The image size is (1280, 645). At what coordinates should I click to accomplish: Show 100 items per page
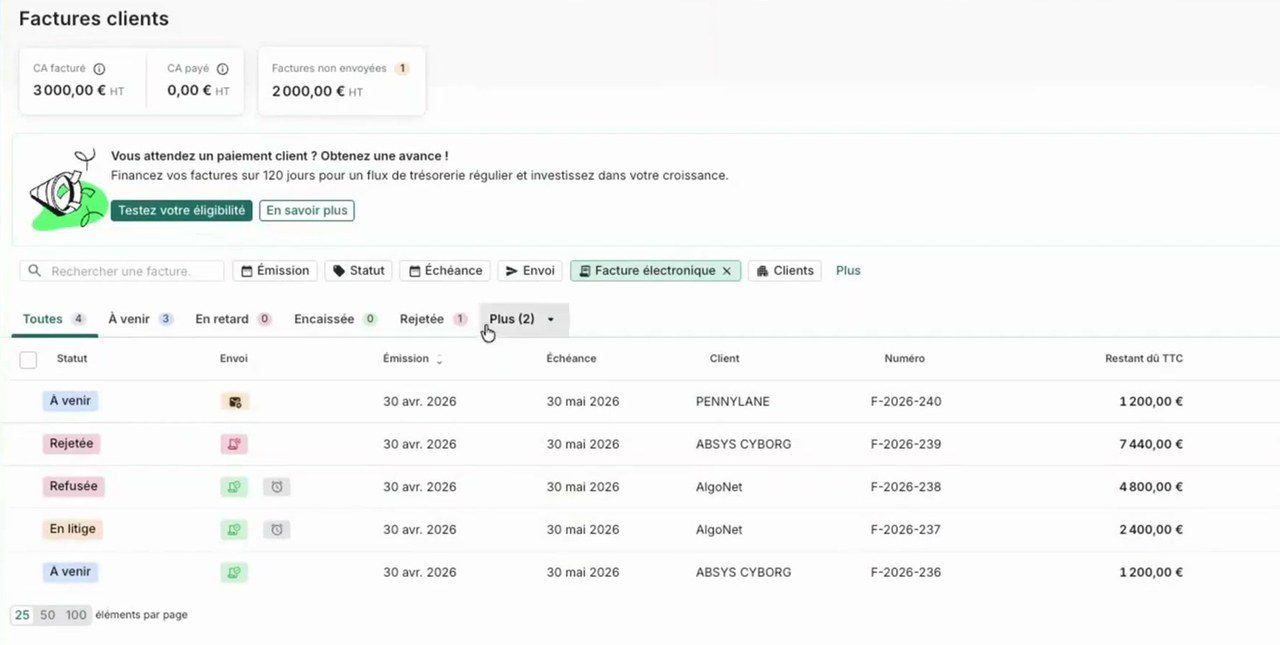(76, 615)
